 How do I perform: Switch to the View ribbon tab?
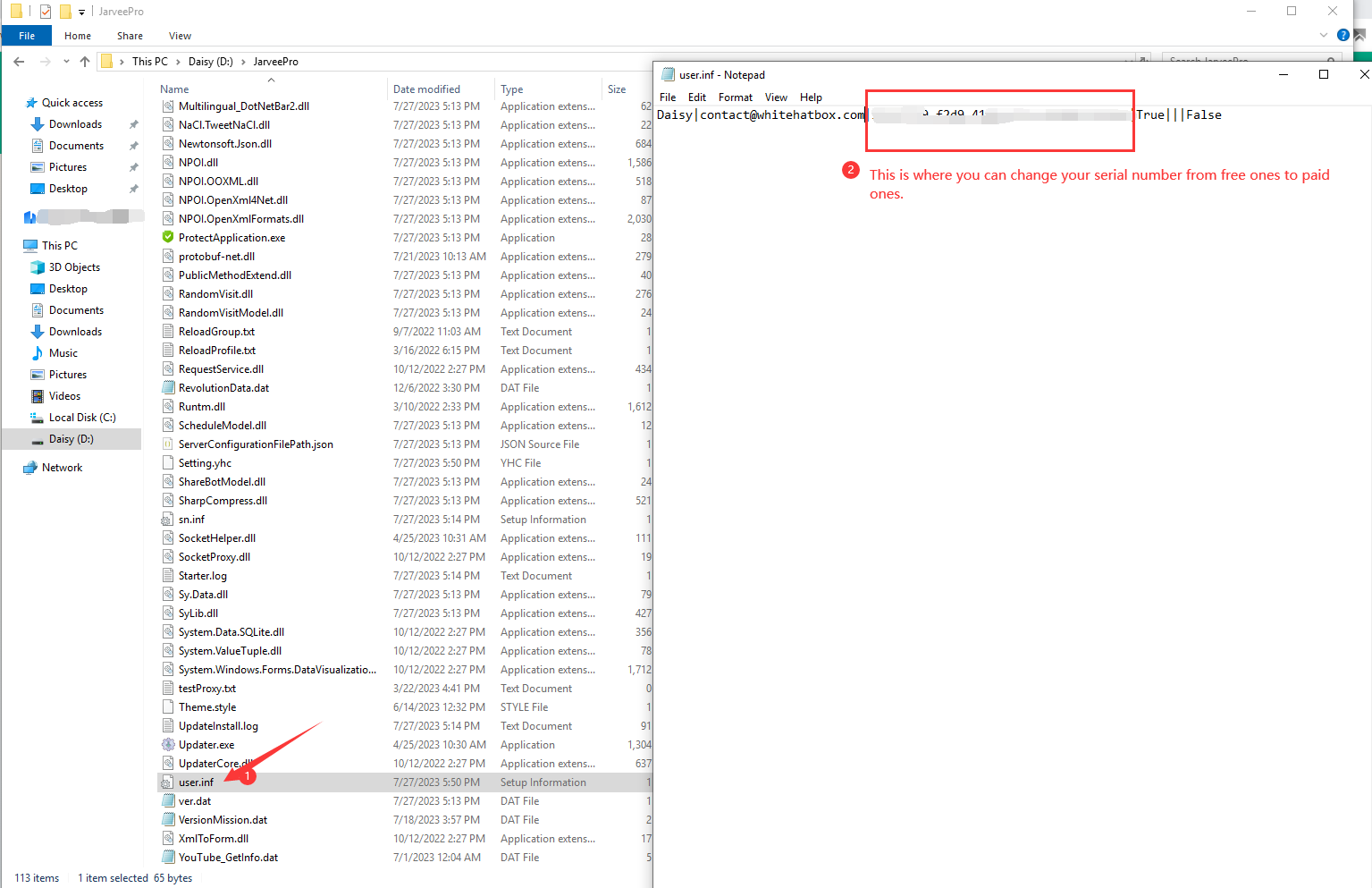tap(180, 36)
